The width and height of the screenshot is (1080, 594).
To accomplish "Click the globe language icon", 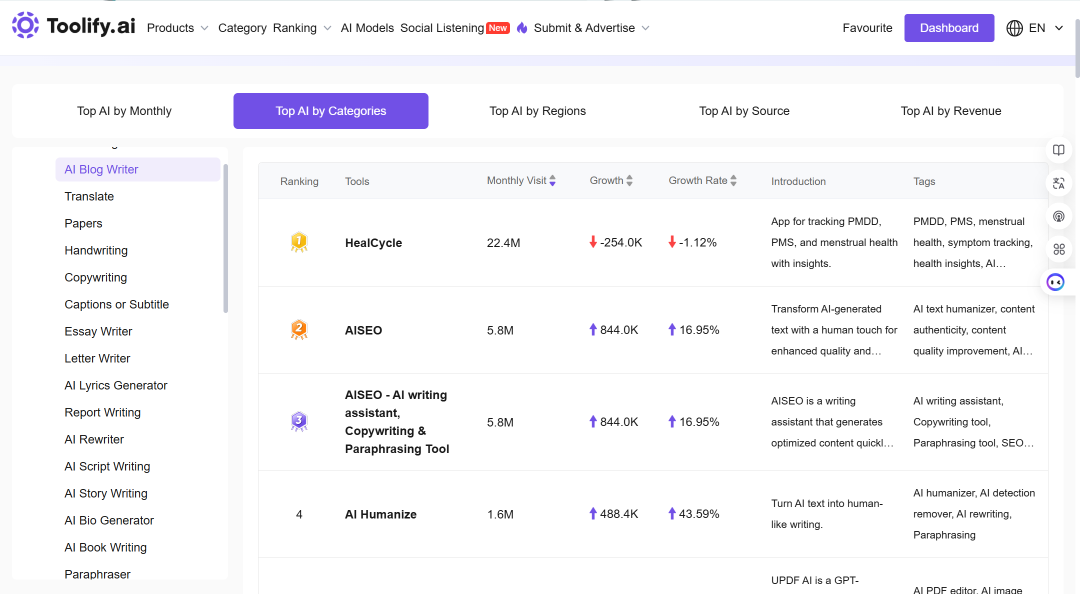I will 1015,28.
